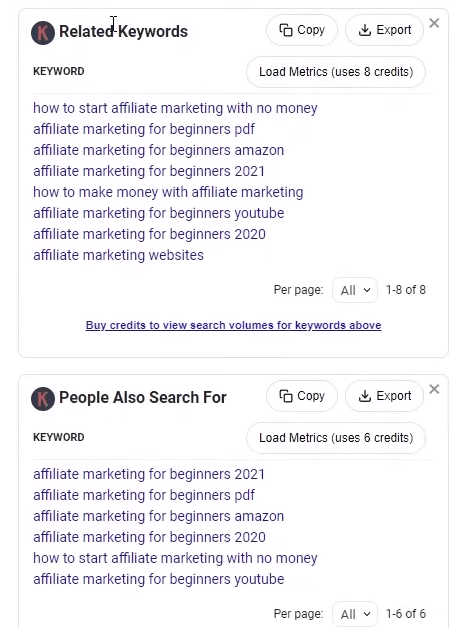Open 'affiliate marketing for beginners youtube' in People Also Search For

tap(158, 579)
